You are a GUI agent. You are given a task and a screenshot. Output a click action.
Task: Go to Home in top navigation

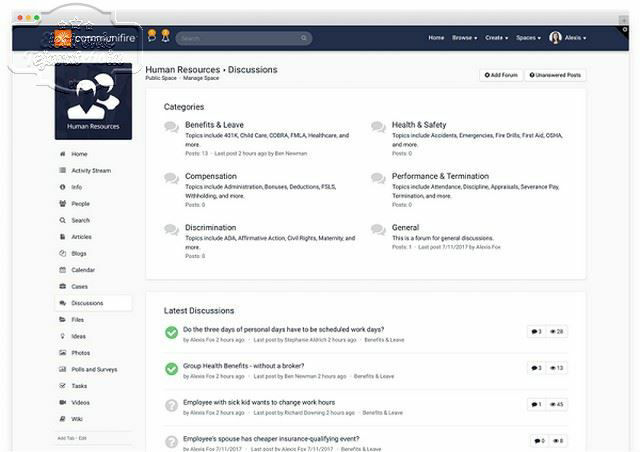(436, 38)
